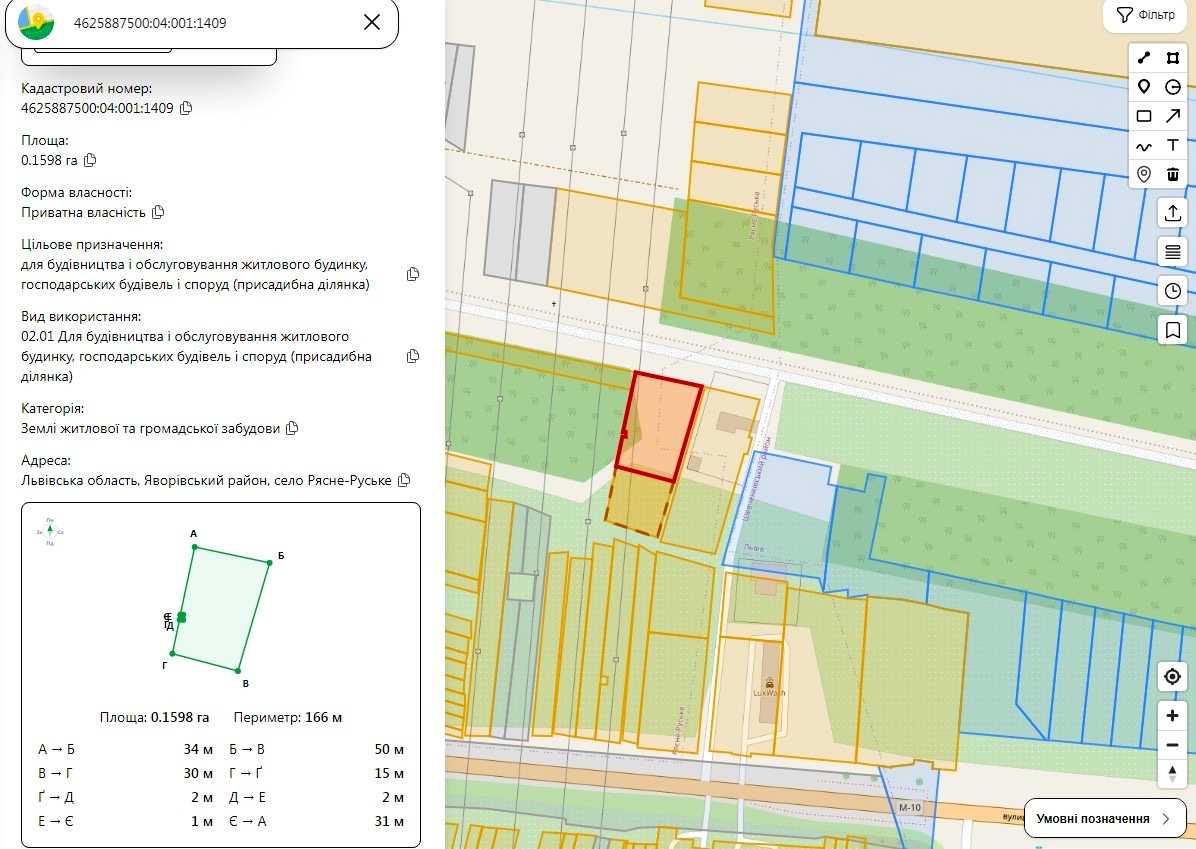The image size is (1196, 849).
Task: Select the line measurement tool
Action: pos(1143,58)
